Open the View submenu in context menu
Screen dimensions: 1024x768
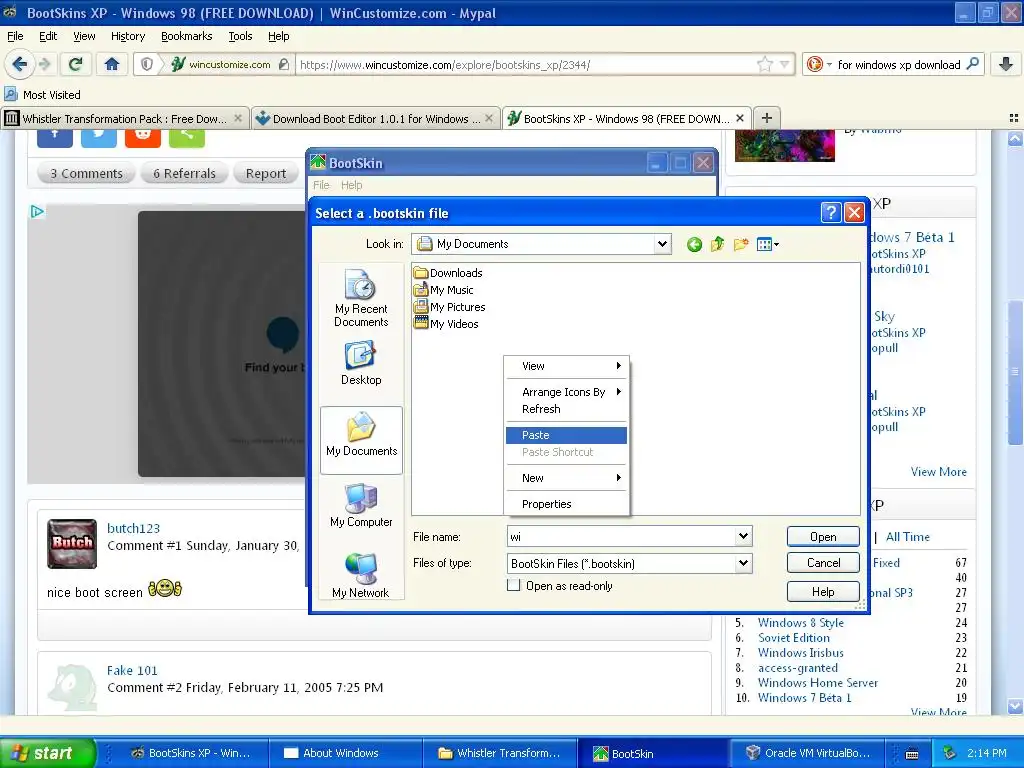click(566, 366)
